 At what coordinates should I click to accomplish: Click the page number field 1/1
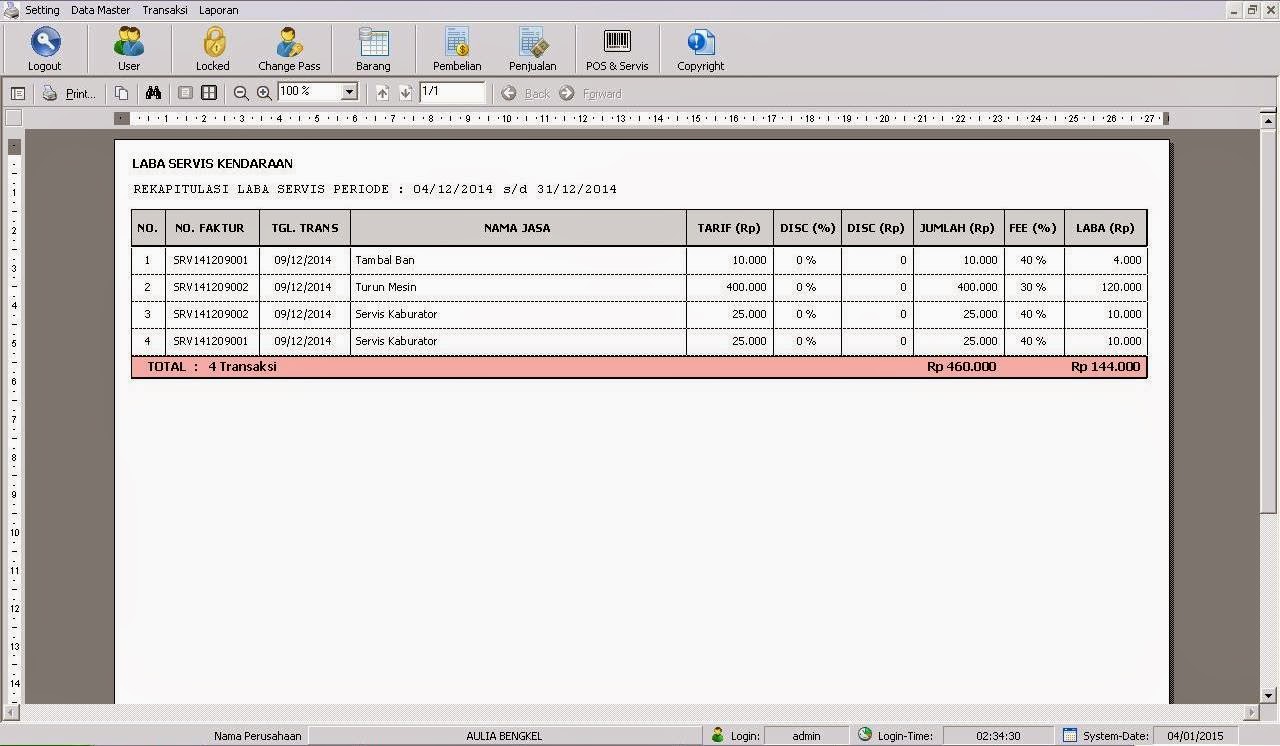tap(452, 92)
